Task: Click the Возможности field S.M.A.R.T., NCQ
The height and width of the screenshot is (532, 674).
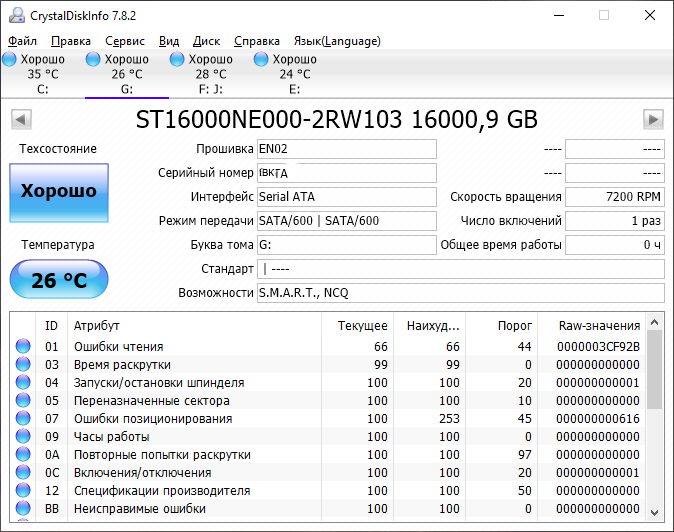Action: point(461,293)
